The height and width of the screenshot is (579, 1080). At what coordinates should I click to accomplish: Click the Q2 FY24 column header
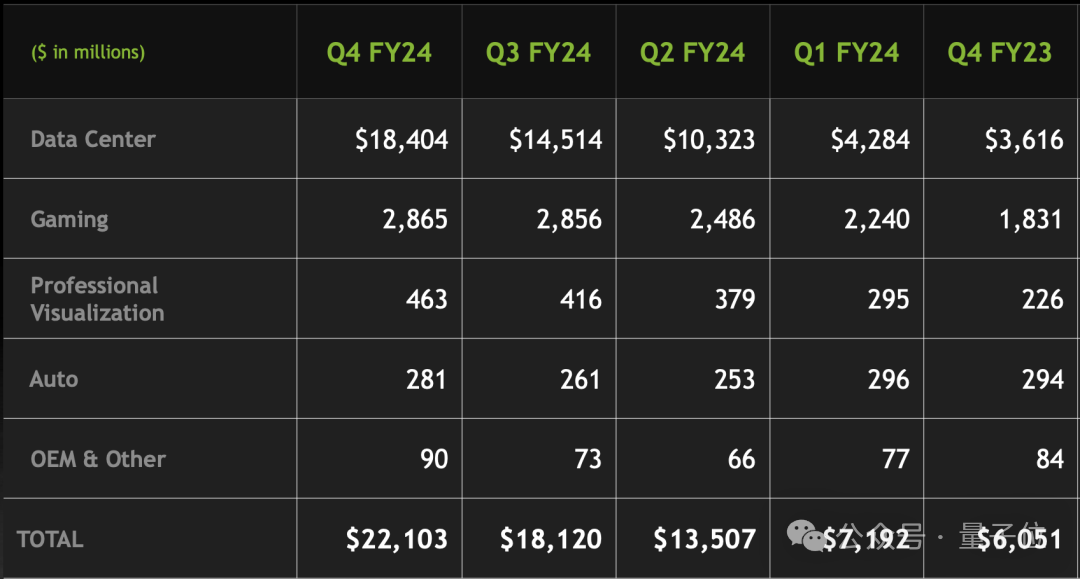click(x=692, y=53)
